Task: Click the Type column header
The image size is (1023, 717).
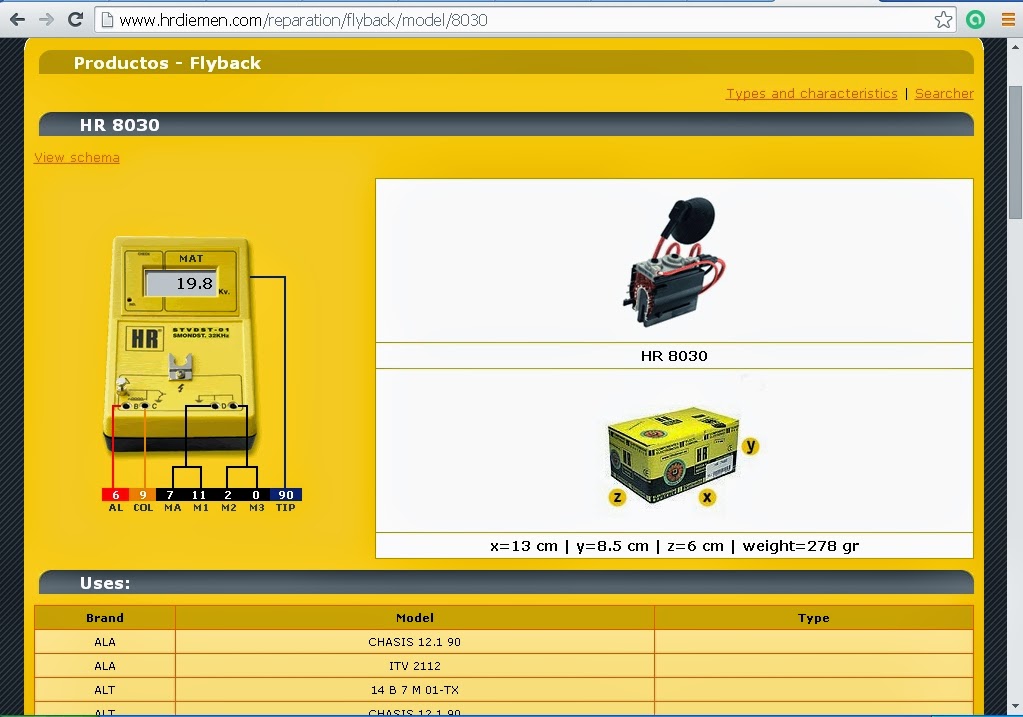Action: pos(814,618)
